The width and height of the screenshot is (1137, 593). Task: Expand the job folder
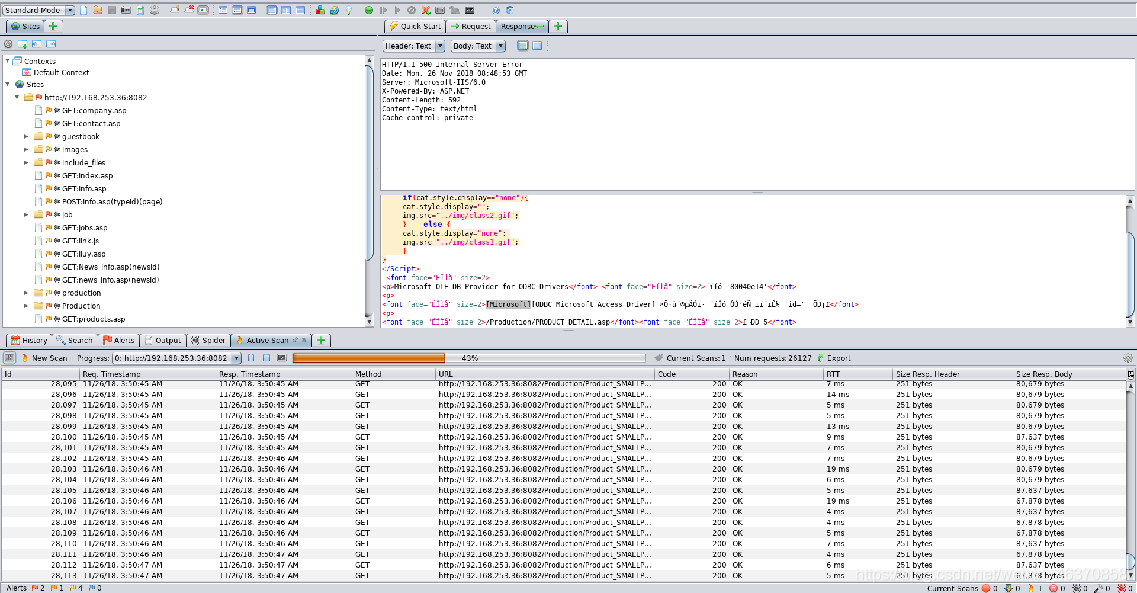point(26,215)
